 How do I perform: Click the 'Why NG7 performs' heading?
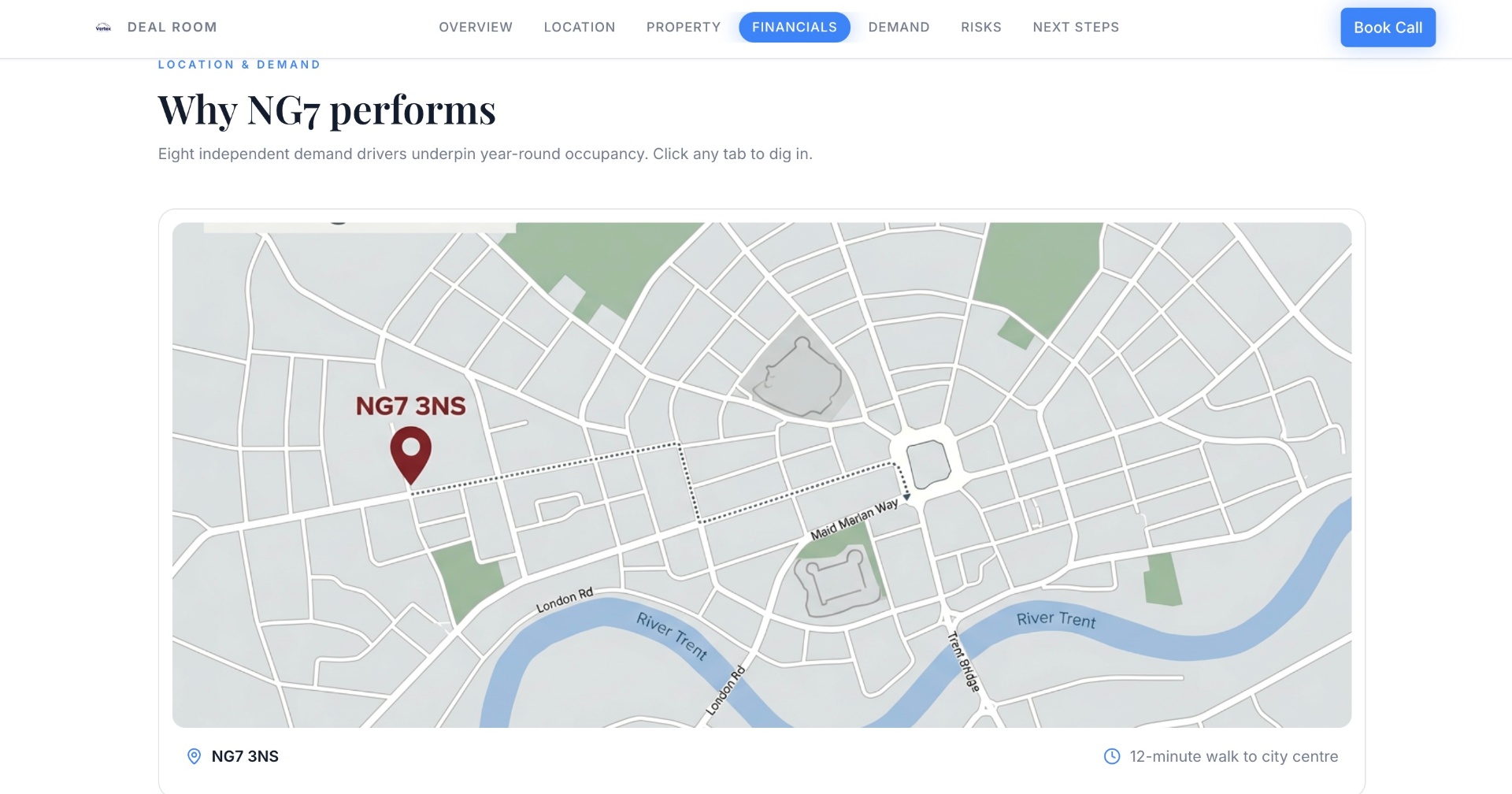click(x=327, y=109)
